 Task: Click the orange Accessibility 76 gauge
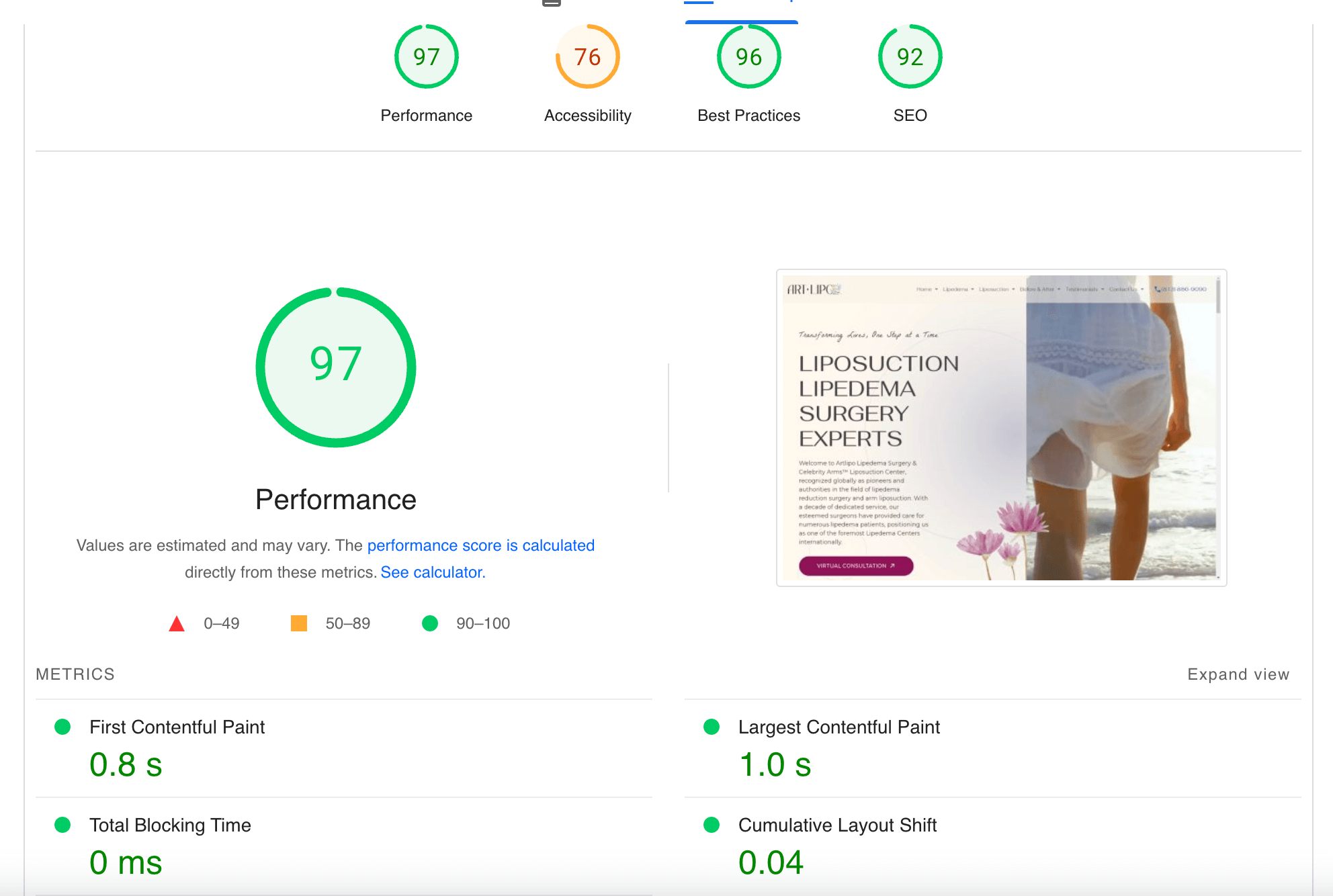click(x=587, y=57)
